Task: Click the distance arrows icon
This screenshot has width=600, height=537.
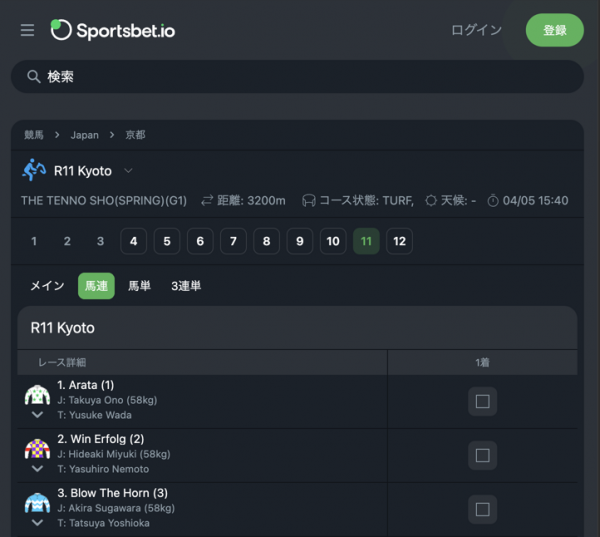Action: pyautogui.click(x=207, y=200)
